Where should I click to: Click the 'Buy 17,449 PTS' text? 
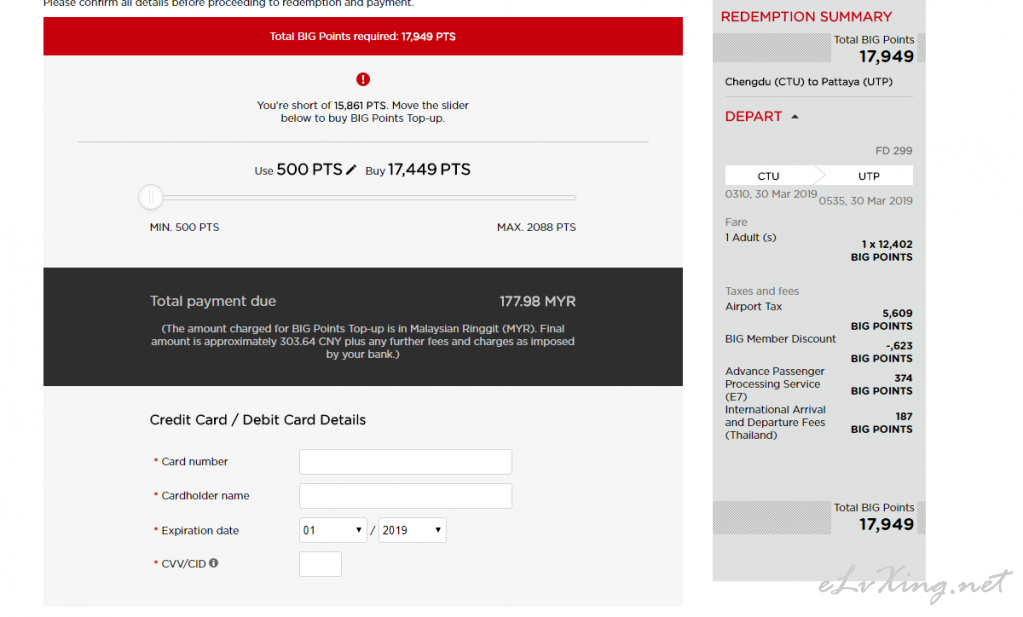click(x=418, y=170)
